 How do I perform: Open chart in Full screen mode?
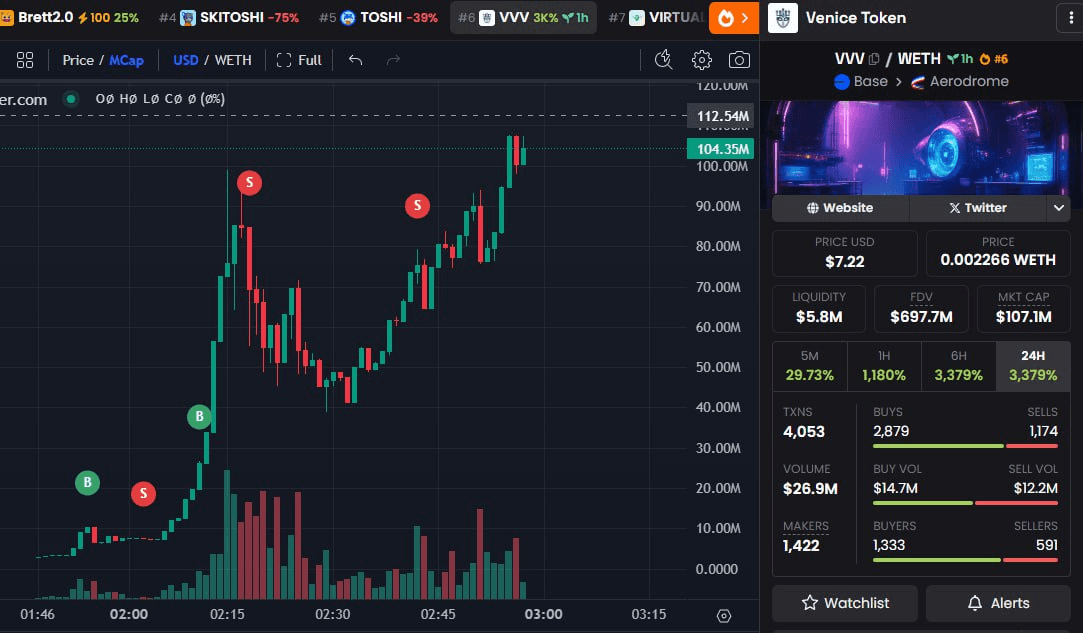299,60
